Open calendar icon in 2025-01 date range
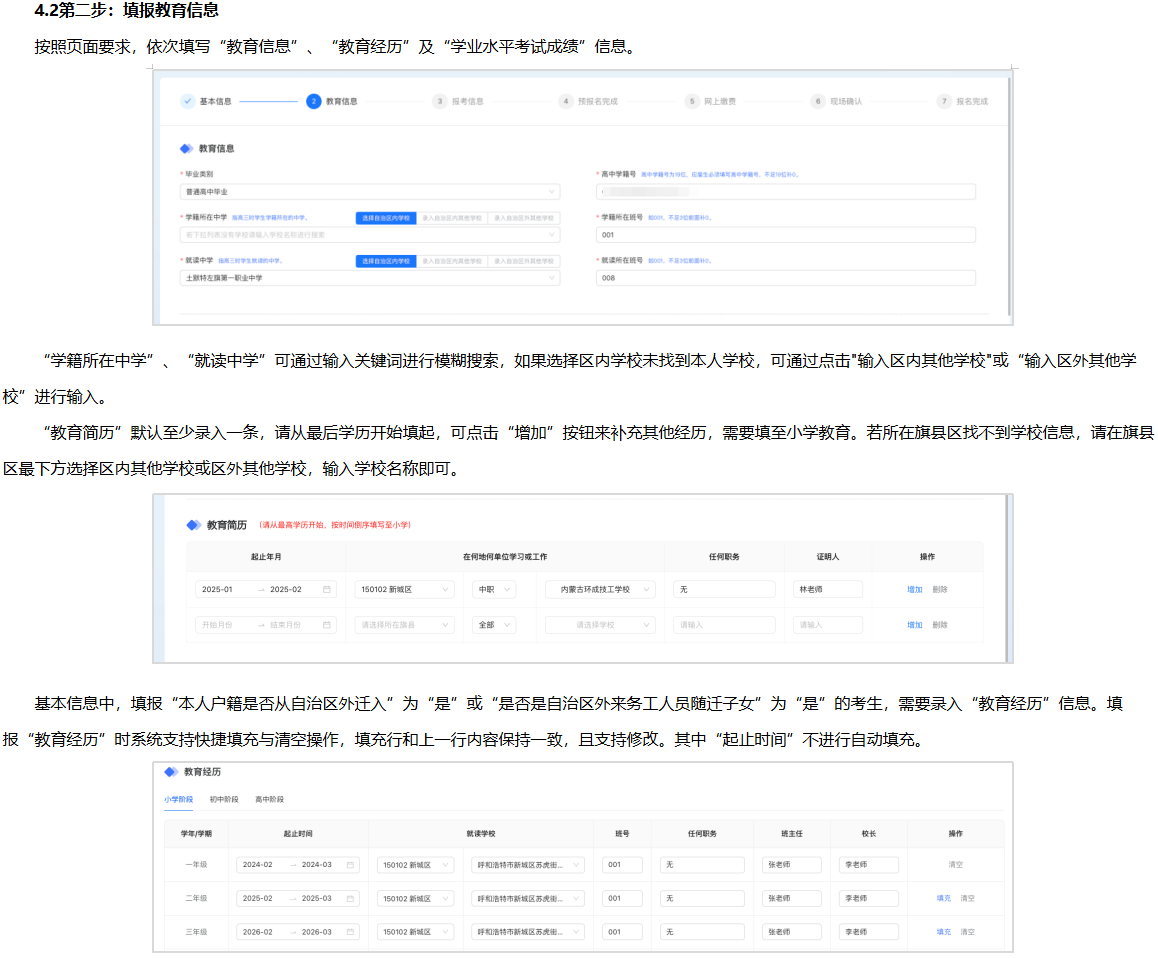Screen dimensions: 1158x958 (x=327, y=590)
